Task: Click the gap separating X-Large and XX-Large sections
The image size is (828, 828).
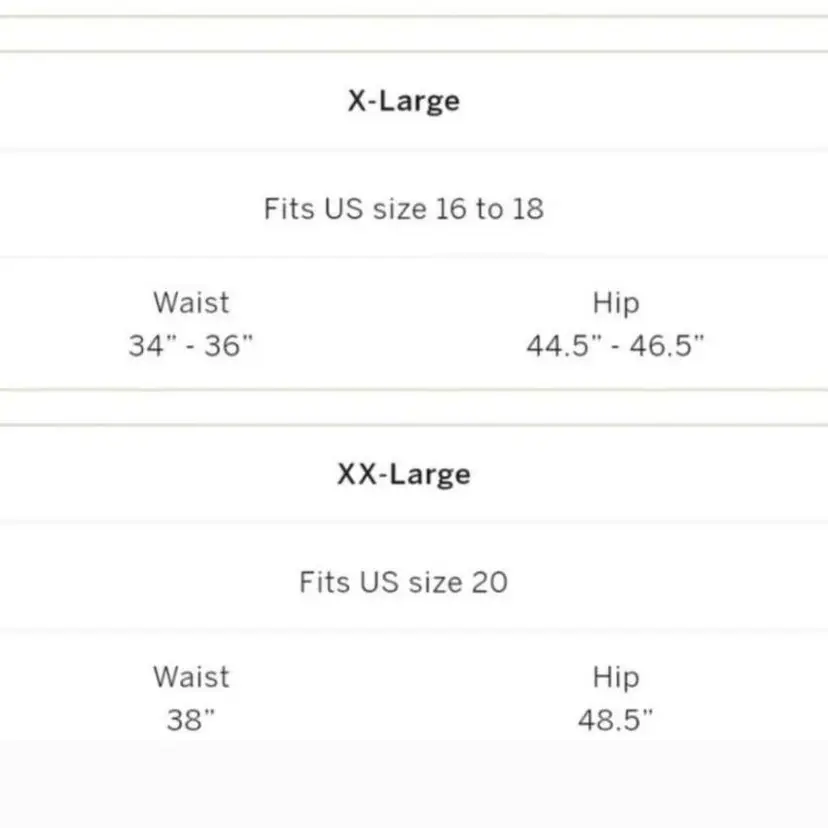Action: coord(414,407)
